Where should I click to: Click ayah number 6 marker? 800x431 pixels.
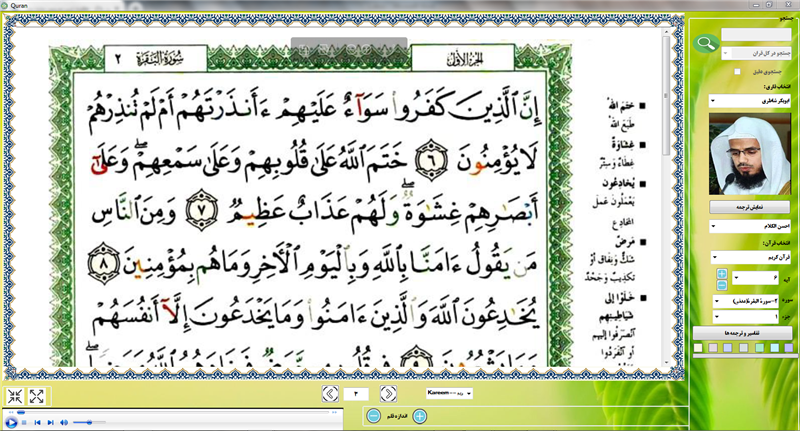(431, 160)
